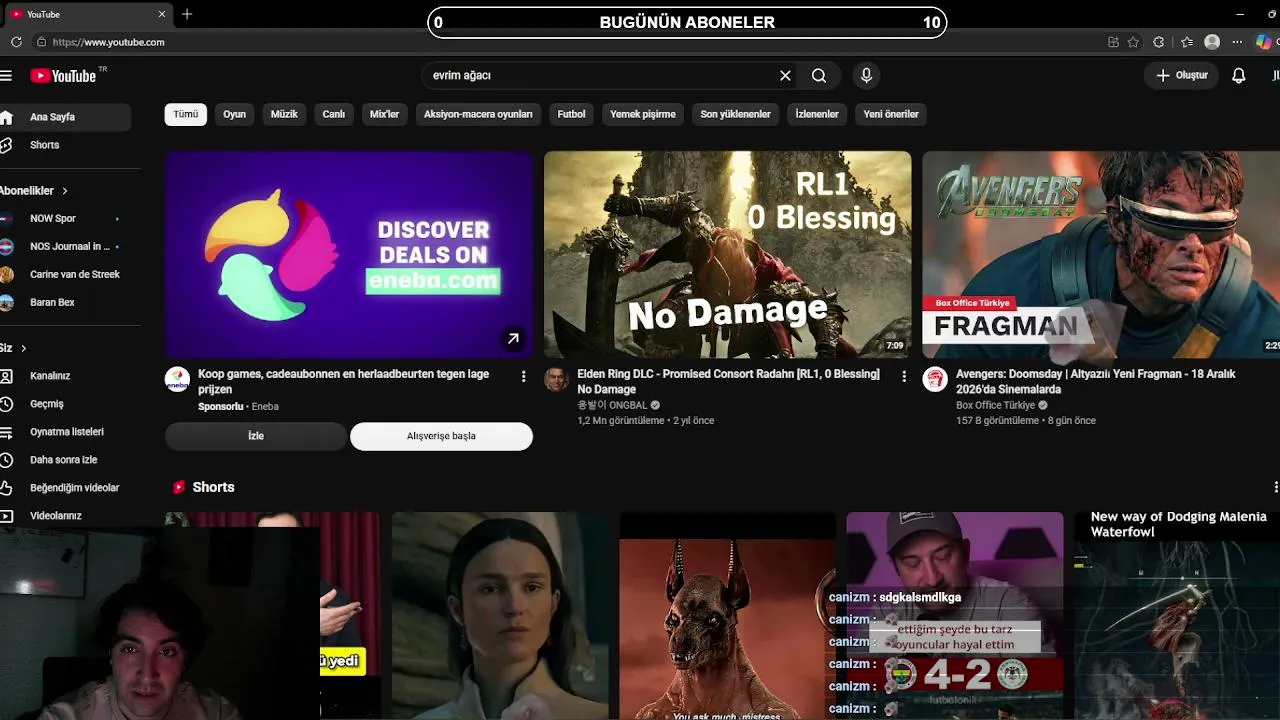Run the search with the magnifier button

pyautogui.click(x=819, y=75)
